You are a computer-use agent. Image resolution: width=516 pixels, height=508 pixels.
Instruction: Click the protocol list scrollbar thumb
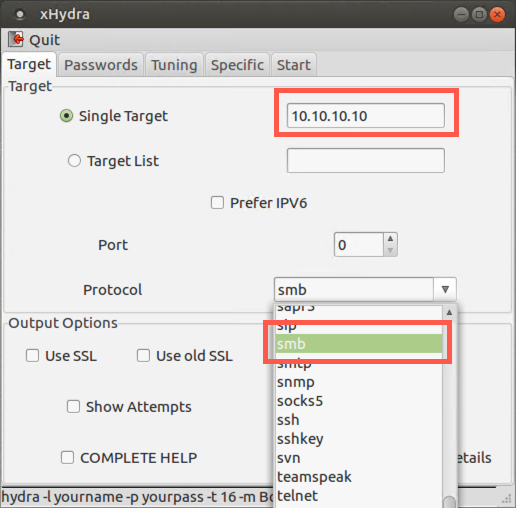[x=450, y=502]
